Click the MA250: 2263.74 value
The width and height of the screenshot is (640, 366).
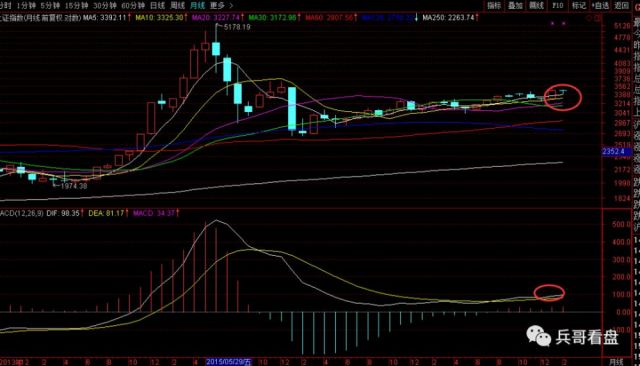pos(450,18)
